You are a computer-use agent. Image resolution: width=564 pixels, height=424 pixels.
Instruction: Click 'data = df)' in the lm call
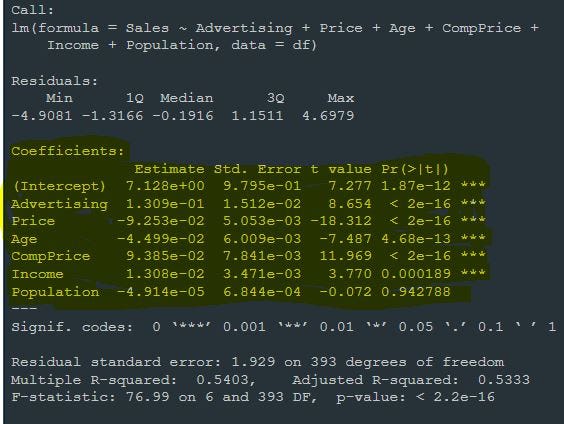pyautogui.click(x=274, y=45)
